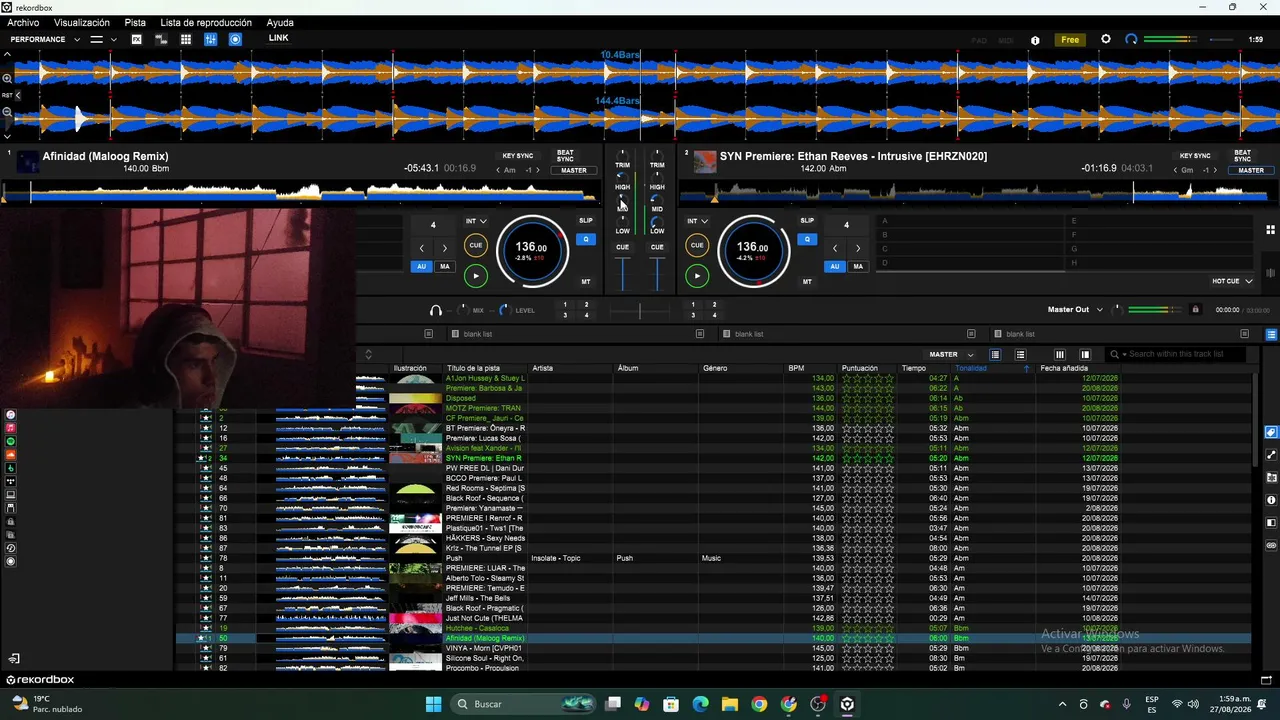Click the LINK button

click(x=278, y=38)
